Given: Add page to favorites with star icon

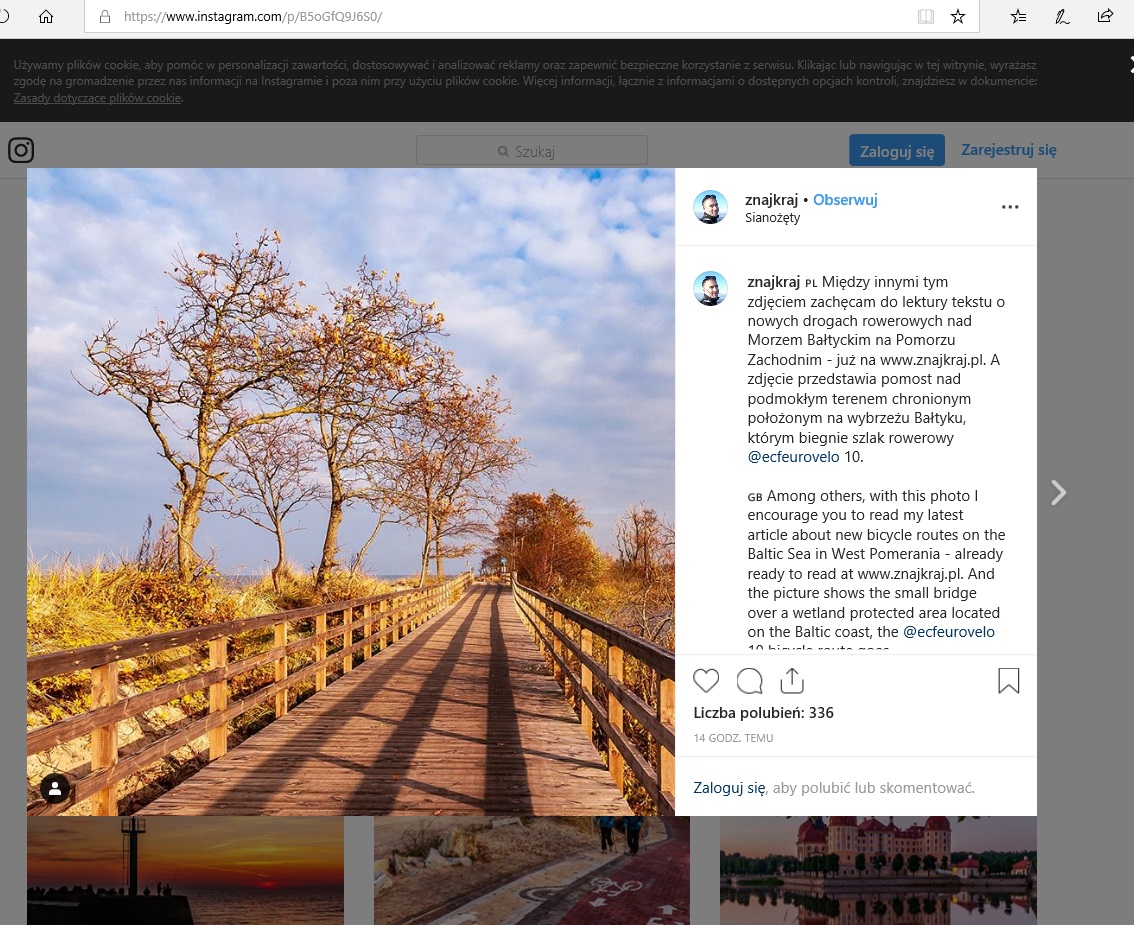Looking at the screenshot, I should tap(957, 16).
